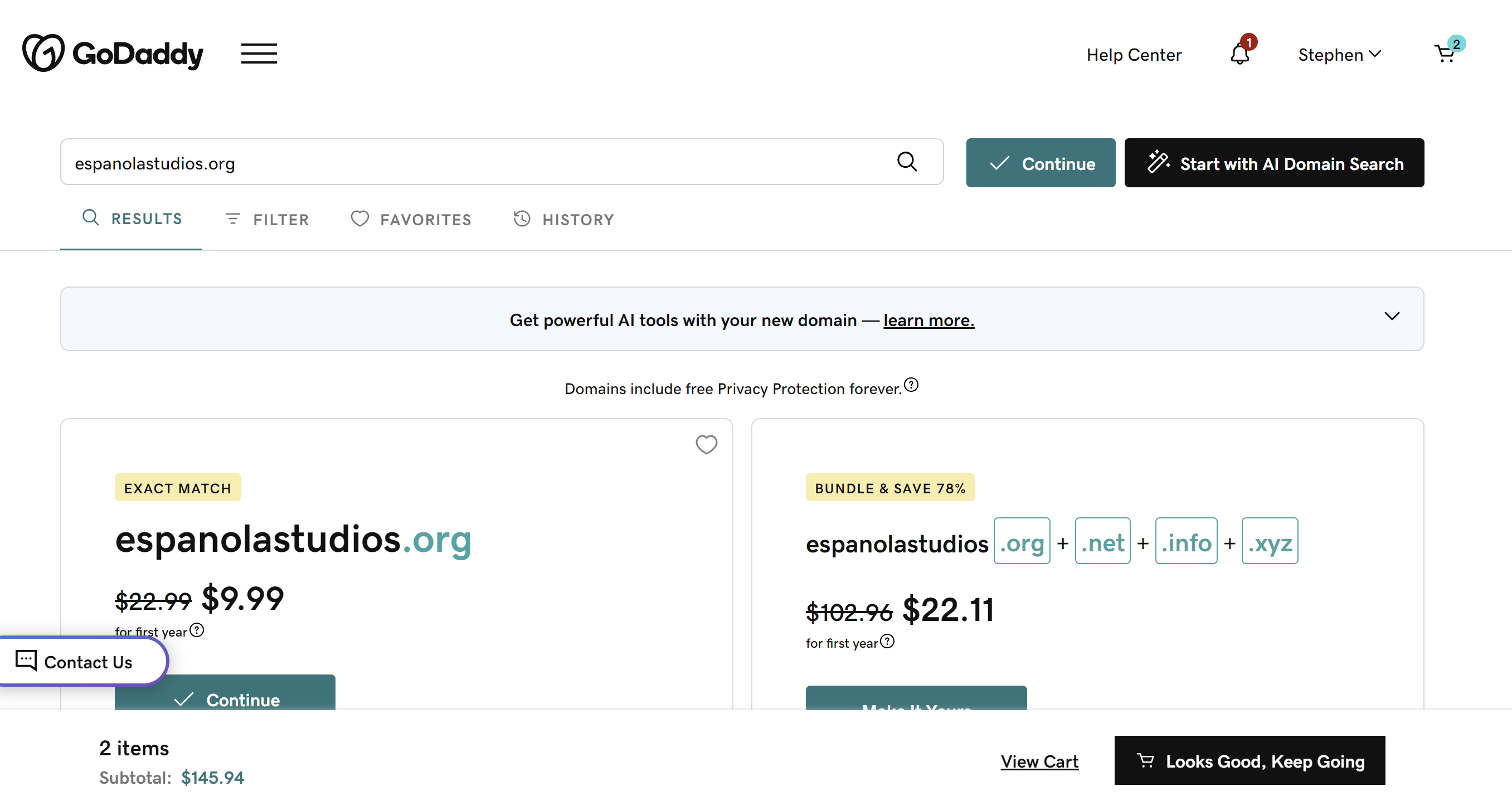This screenshot has height=796, width=1512.
Task: Select the .net extension in bundle
Action: (1103, 541)
